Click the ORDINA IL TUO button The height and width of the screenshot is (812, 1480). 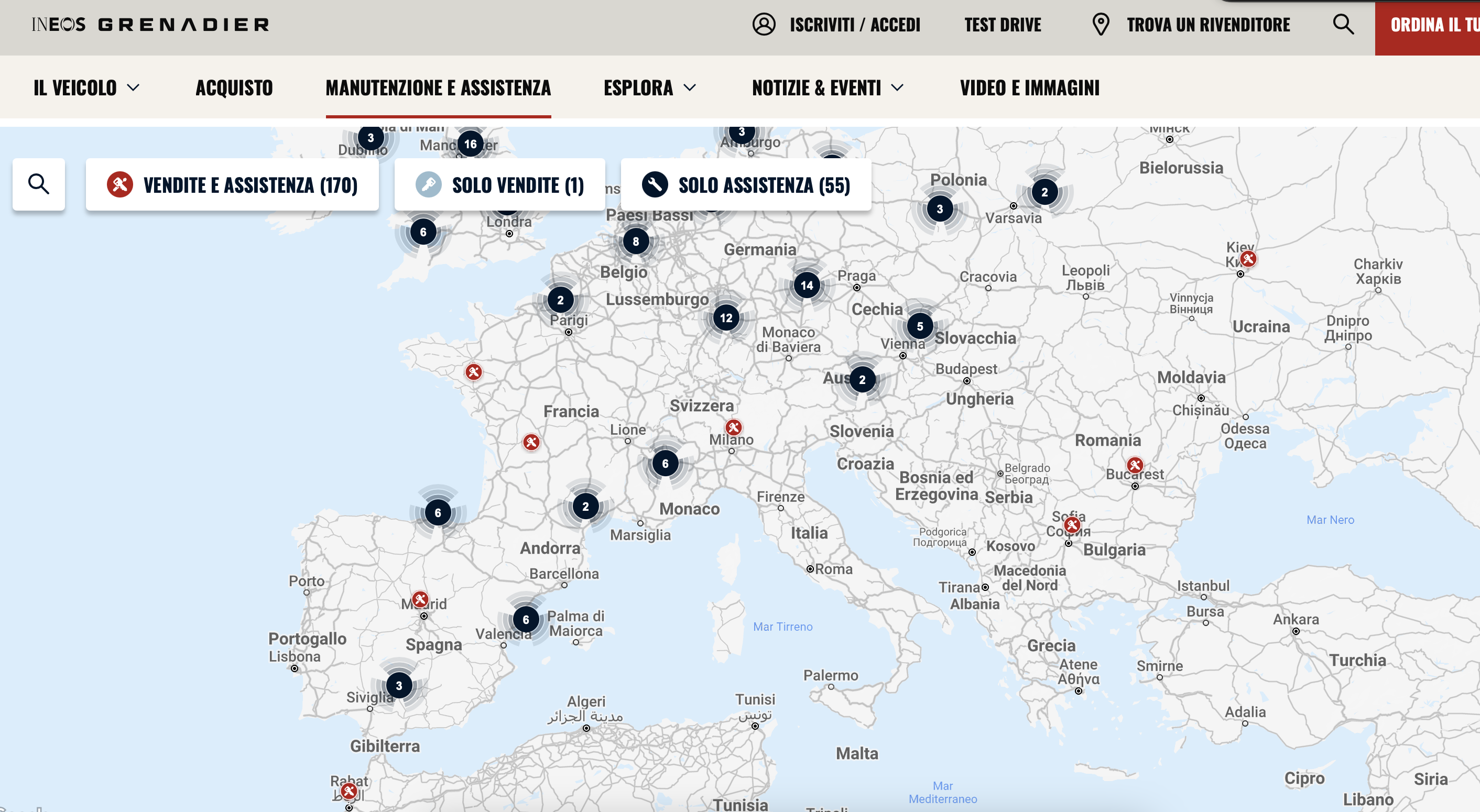tap(1430, 25)
